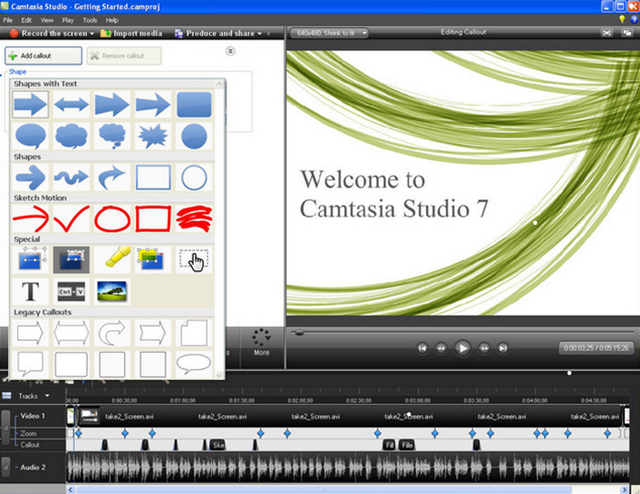Click Record the screen button
The height and width of the screenshot is (494, 640).
point(48,33)
